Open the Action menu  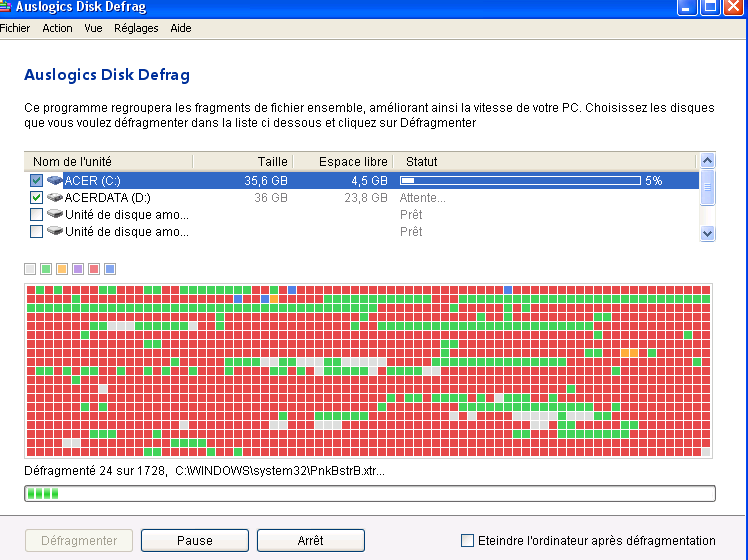click(57, 28)
